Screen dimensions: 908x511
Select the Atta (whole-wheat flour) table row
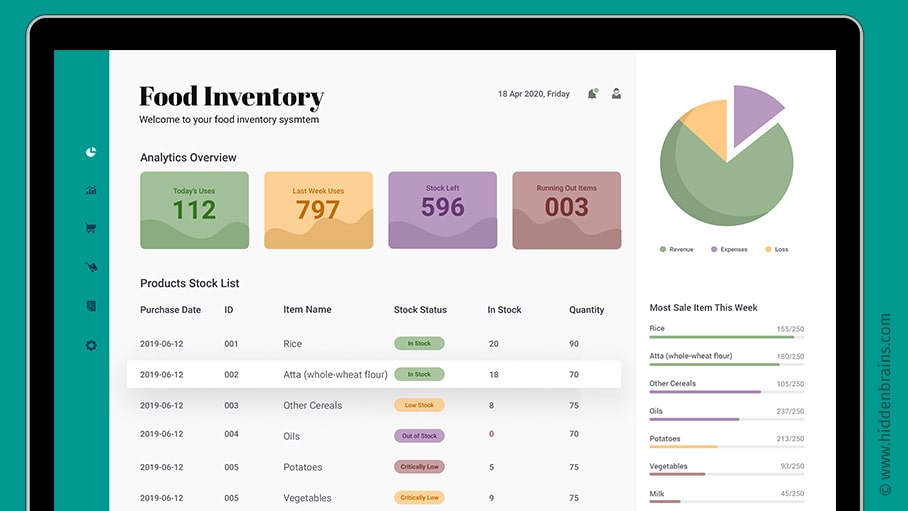click(x=373, y=375)
